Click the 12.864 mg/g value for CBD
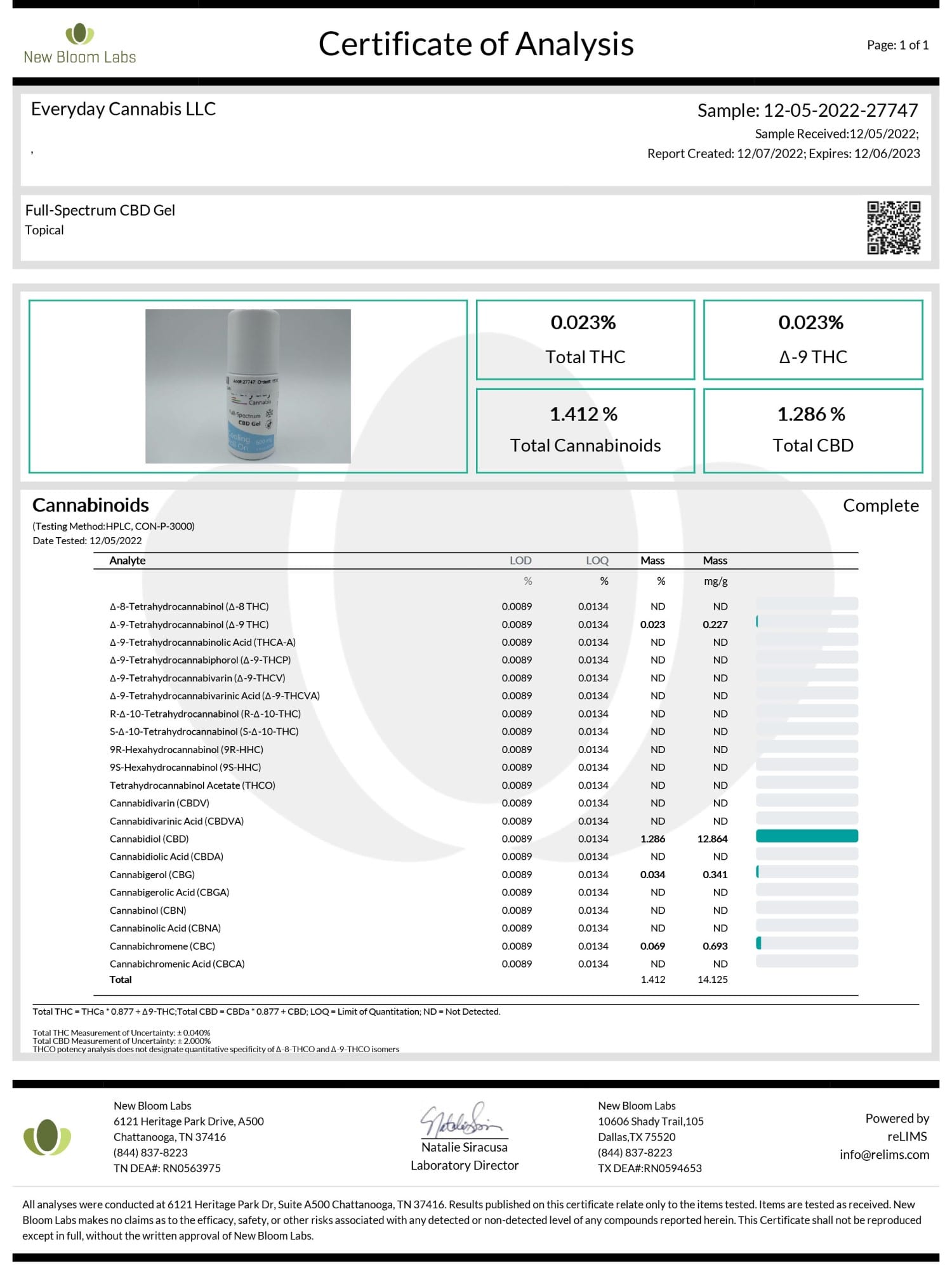This screenshot has height=1275, width=952. (713, 839)
